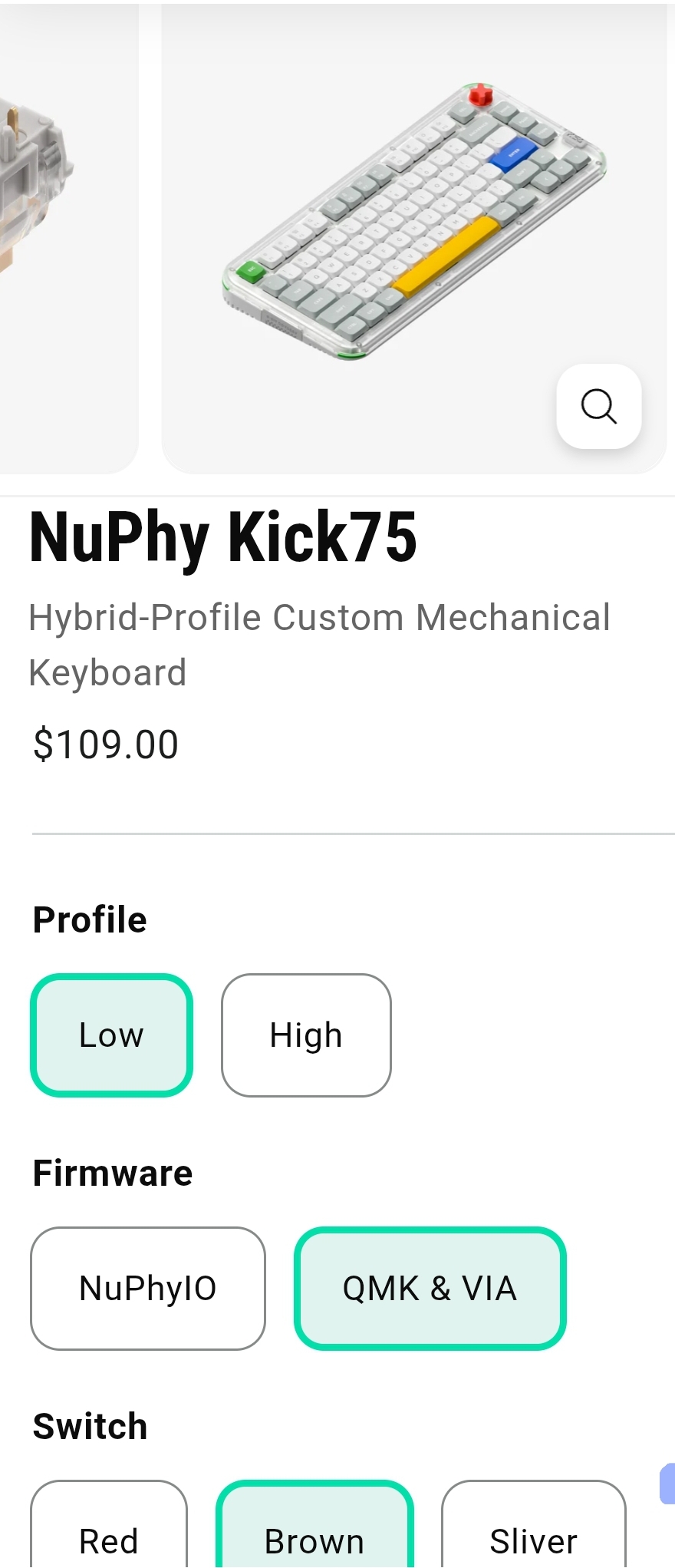Tap the blue floating widget at right edge
The height and width of the screenshot is (1568, 675).
click(x=667, y=1484)
